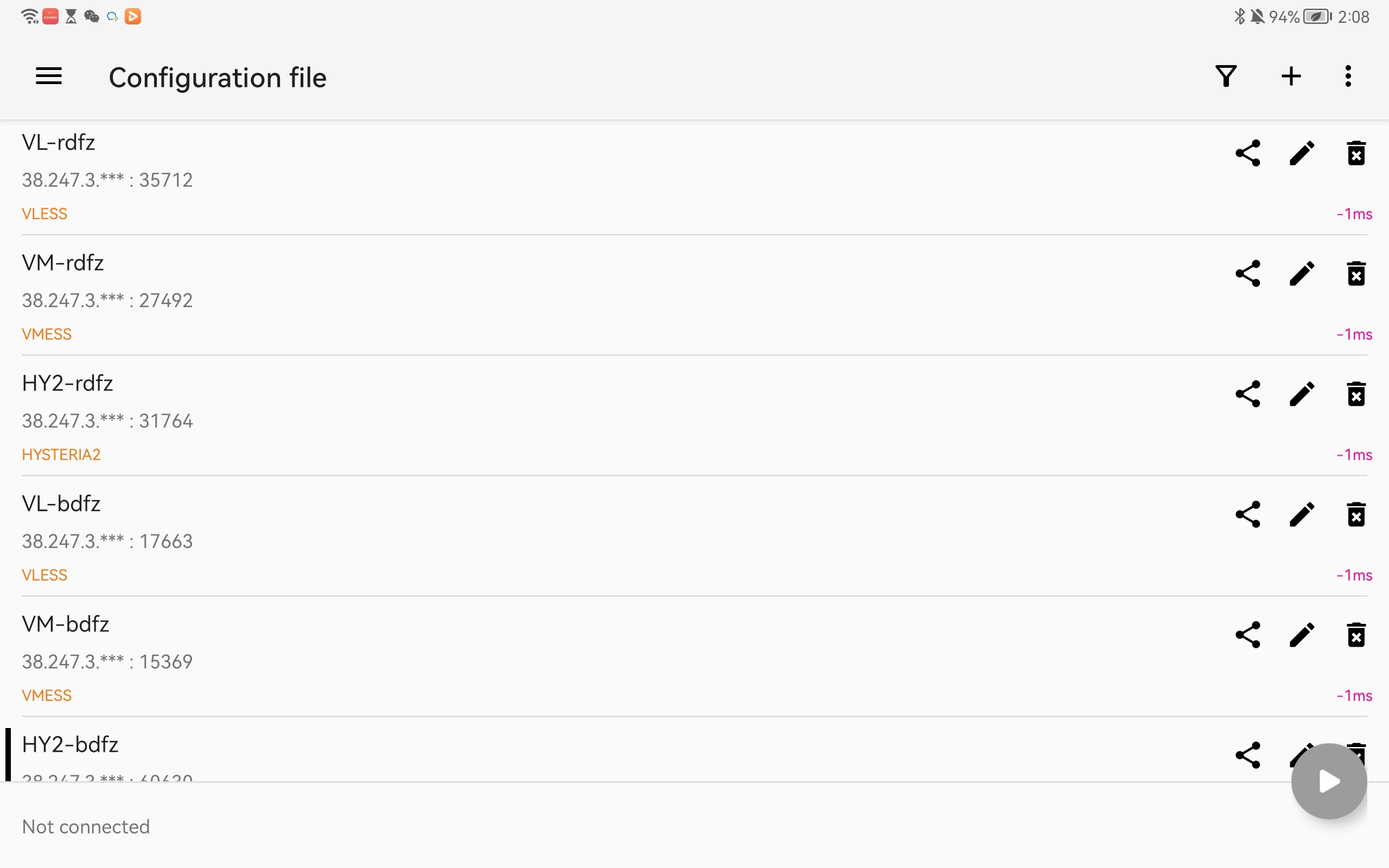The width and height of the screenshot is (1389, 868).
Task: Edit the VM-rdfz configuration
Action: [1302, 274]
